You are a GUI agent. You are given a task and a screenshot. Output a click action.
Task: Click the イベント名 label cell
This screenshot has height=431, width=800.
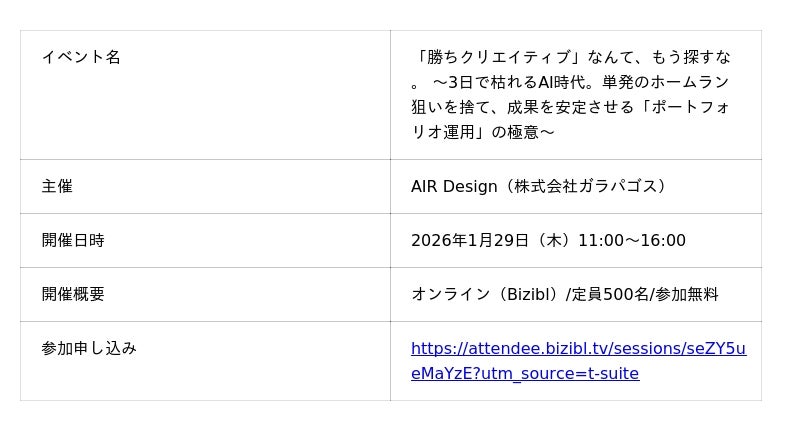tap(81, 57)
